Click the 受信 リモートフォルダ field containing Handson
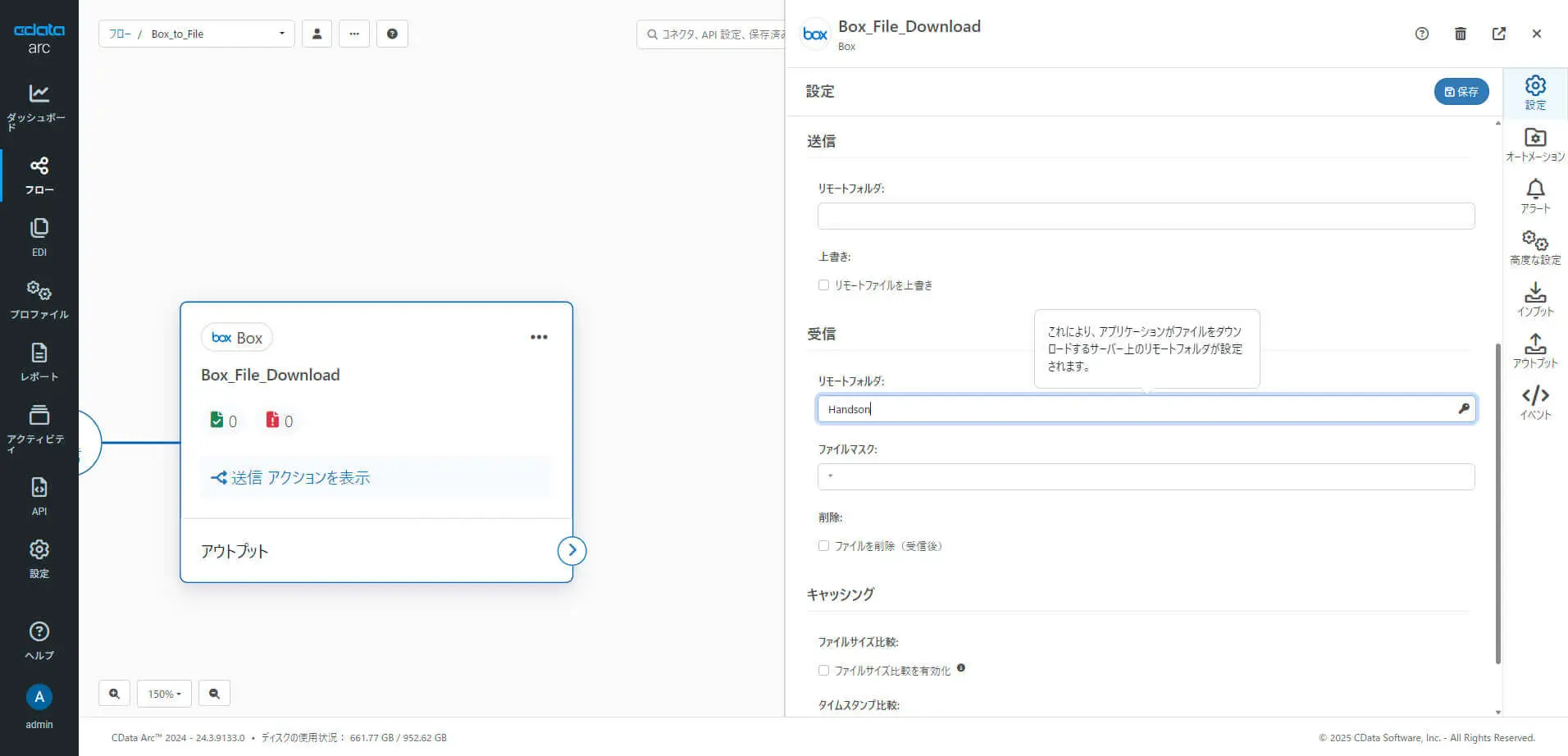The width and height of the screenshot is (1568, 756). click(1146, 408)
